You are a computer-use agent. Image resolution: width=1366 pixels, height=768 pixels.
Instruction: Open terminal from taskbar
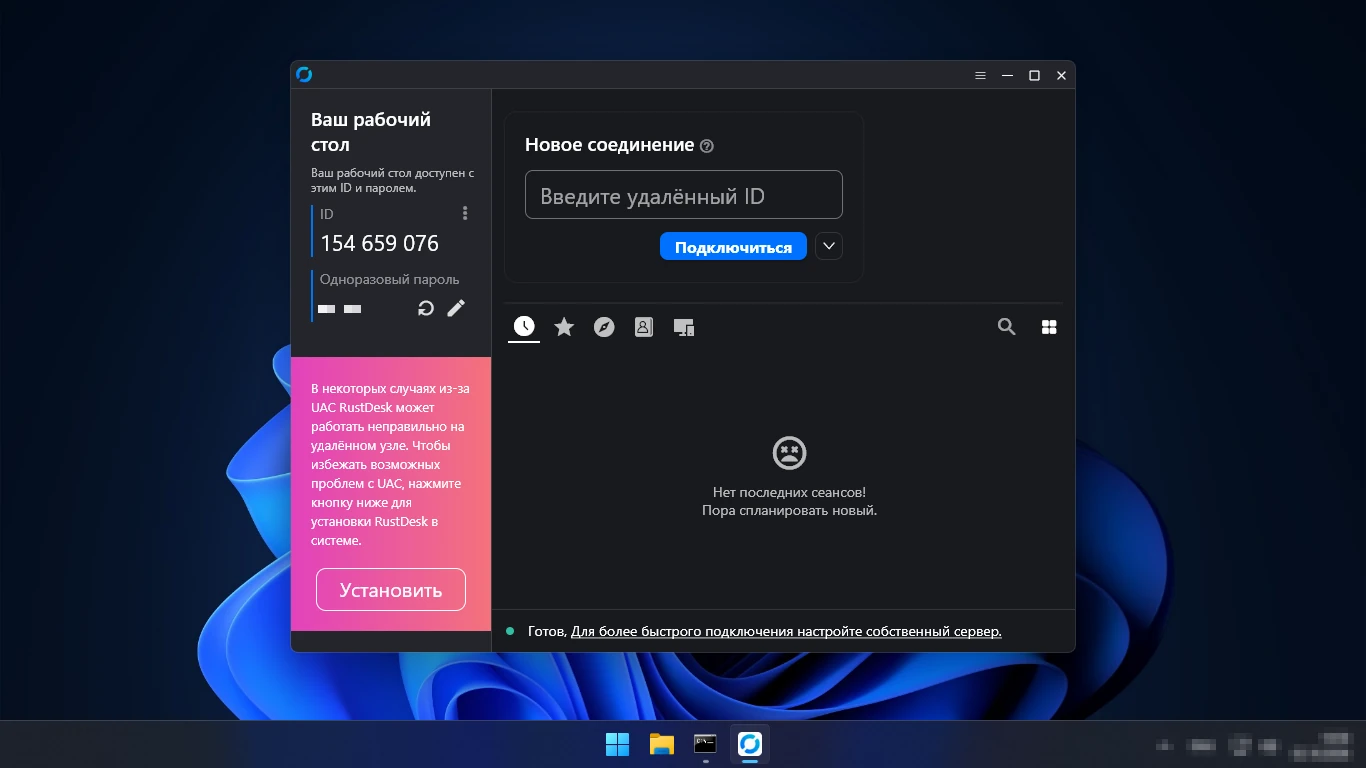point(706,744)
